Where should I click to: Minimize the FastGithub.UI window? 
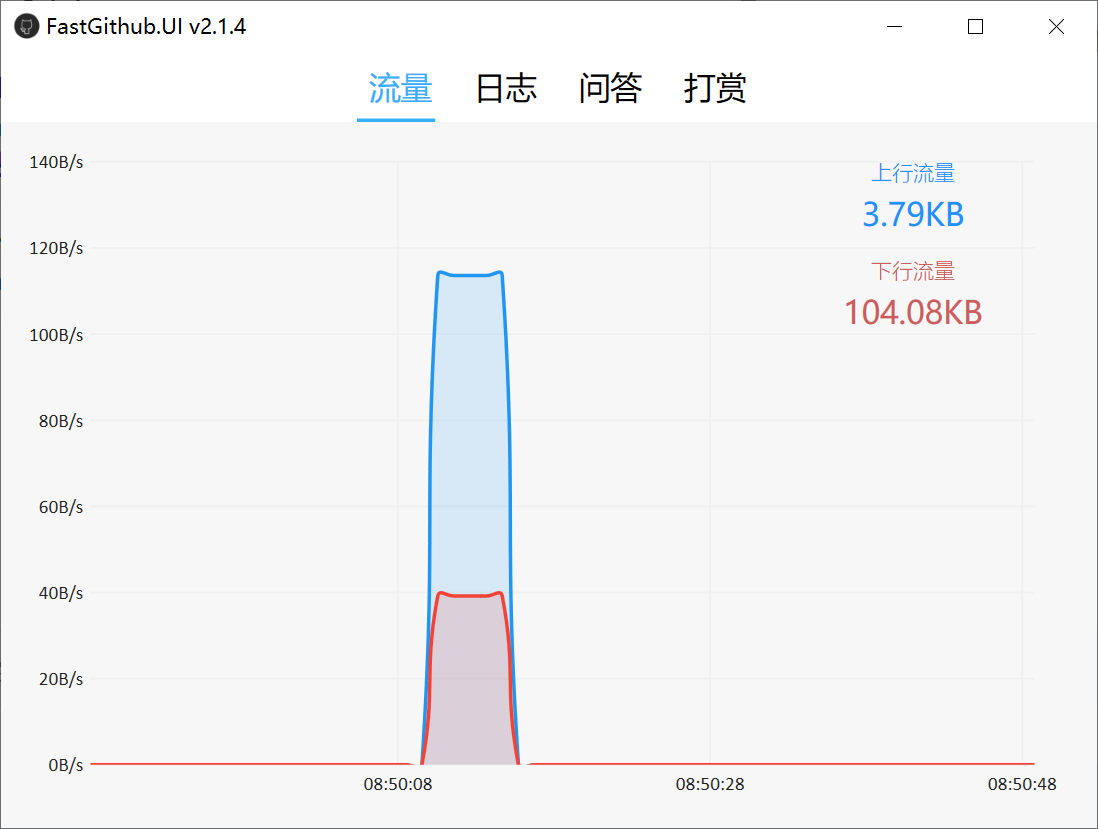(894, 27)
